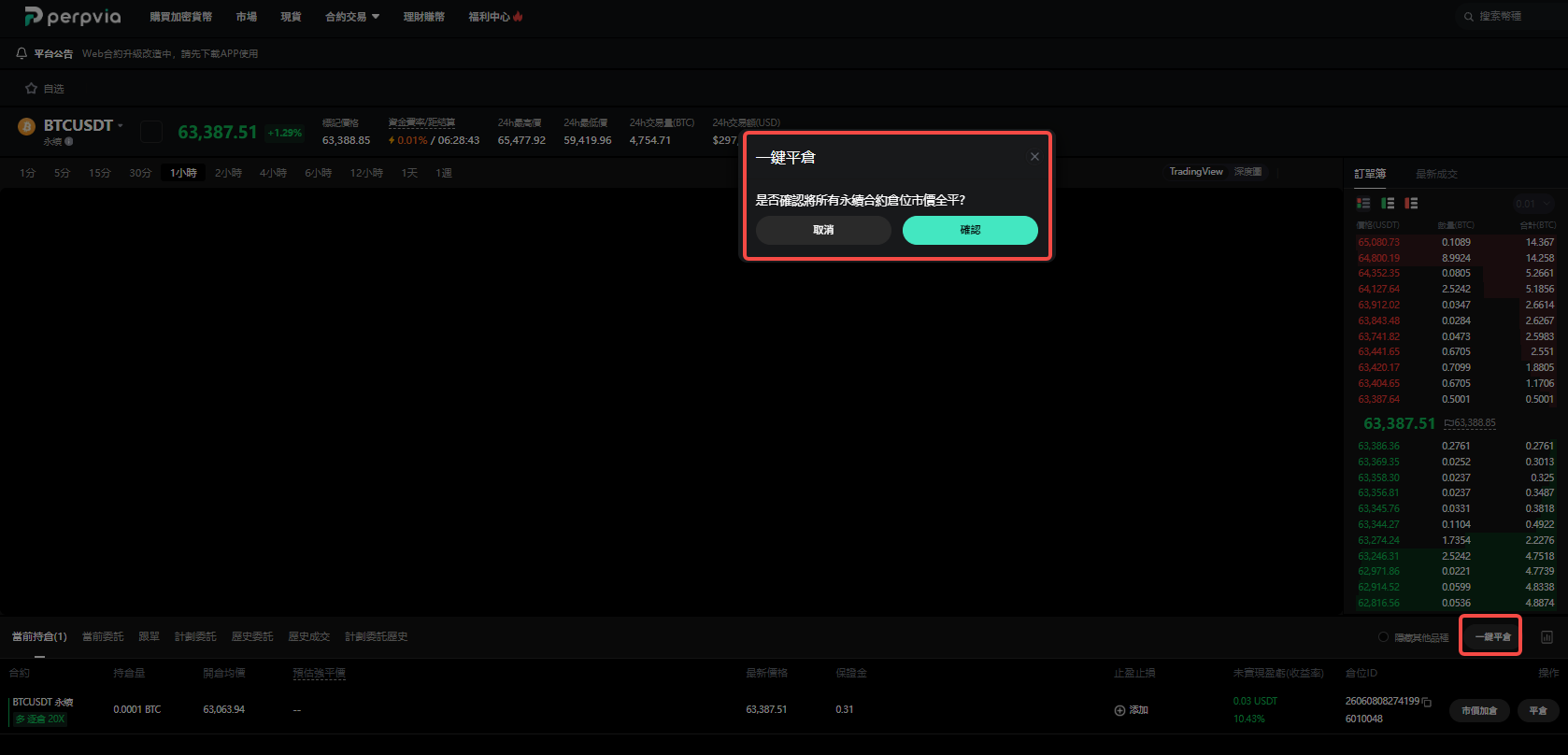Switch chart to 深度圖
The image size is (1568, 755).
1247,172
